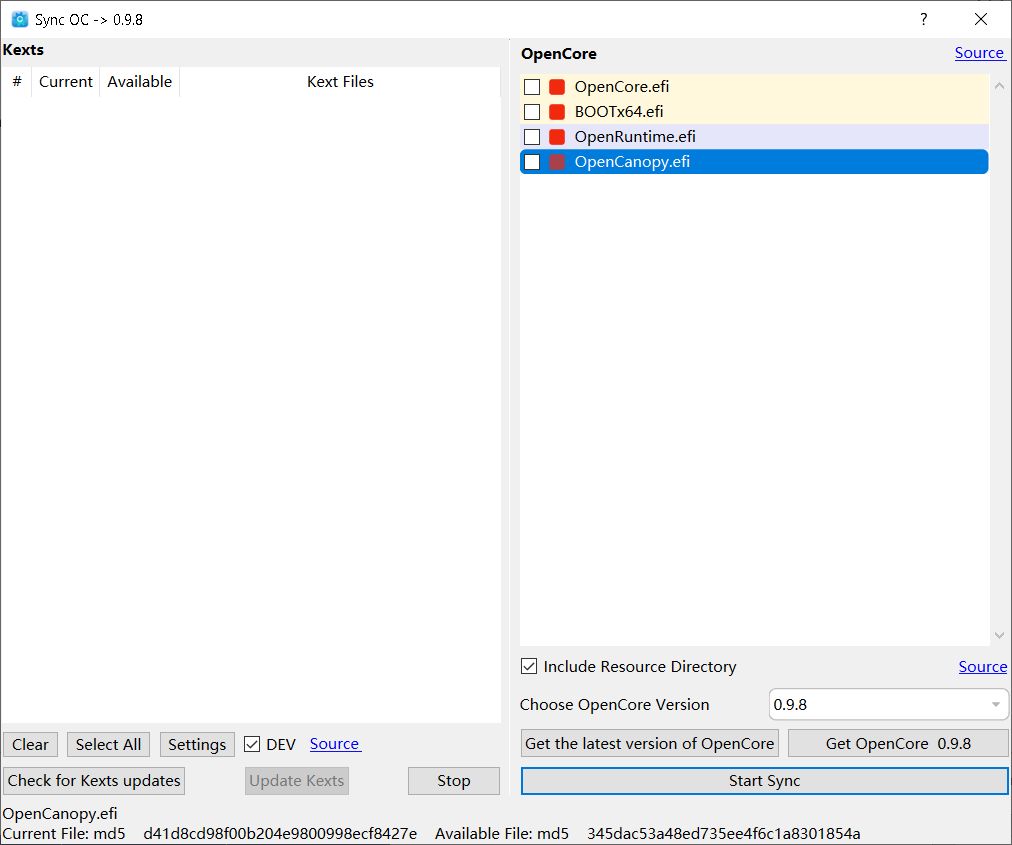The width and height of the screenshot is (1012, 845).
Task: Check the OpenCanopy.efi checkbox
Action: coord(532,162)
